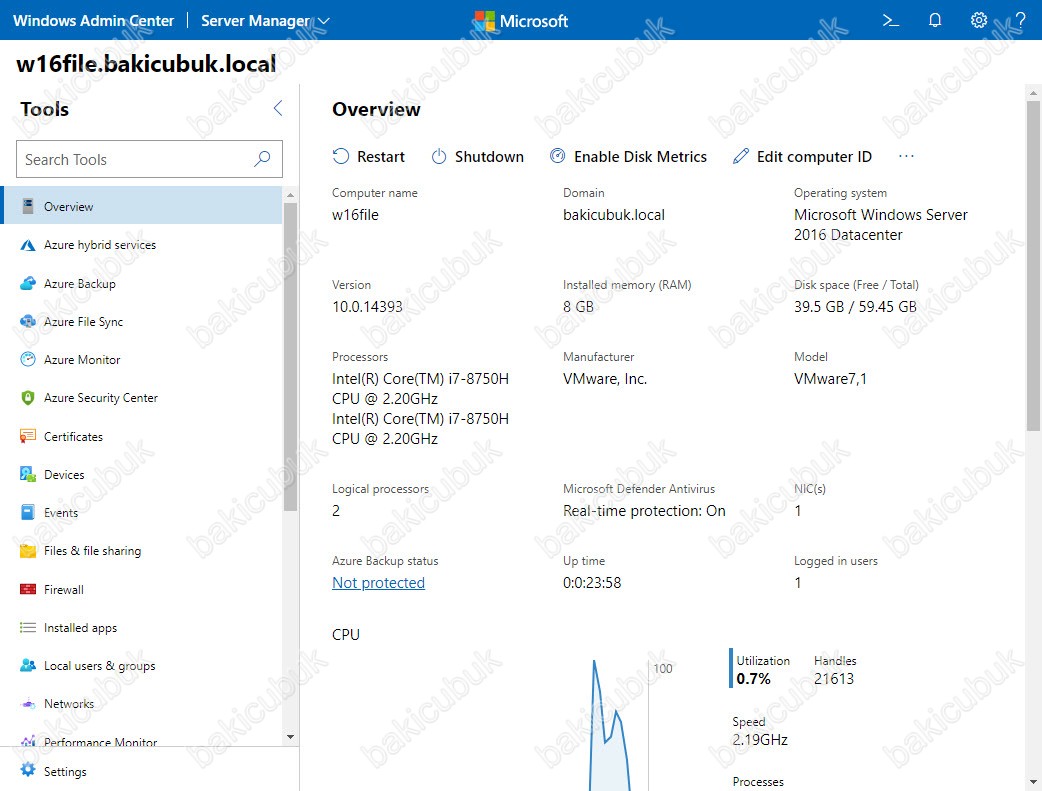
Task: Expand the Server Manager dropdown
Action: [265, 21]
